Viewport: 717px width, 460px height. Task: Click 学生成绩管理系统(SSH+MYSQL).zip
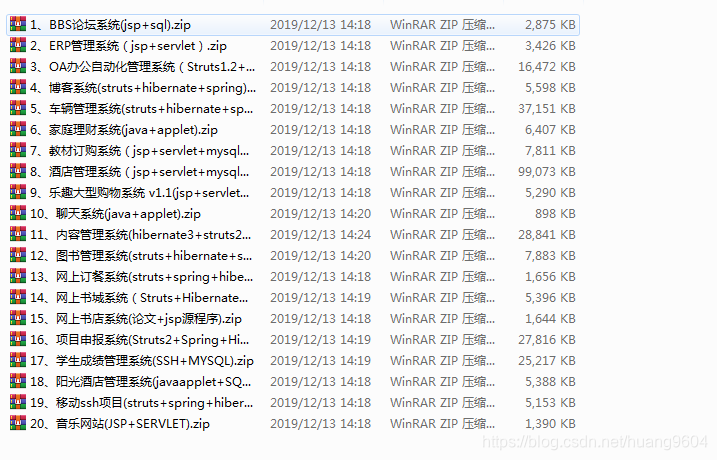pos(142,361)
